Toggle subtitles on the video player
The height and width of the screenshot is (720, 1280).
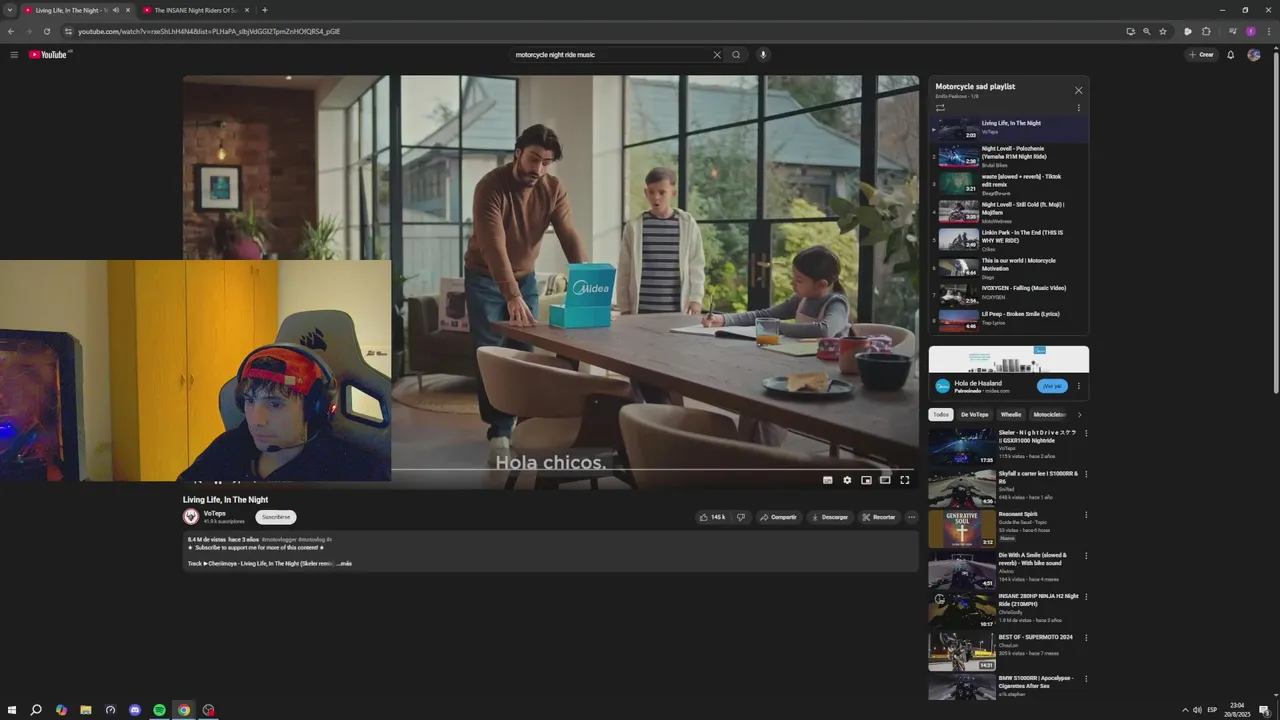[827, 480]
